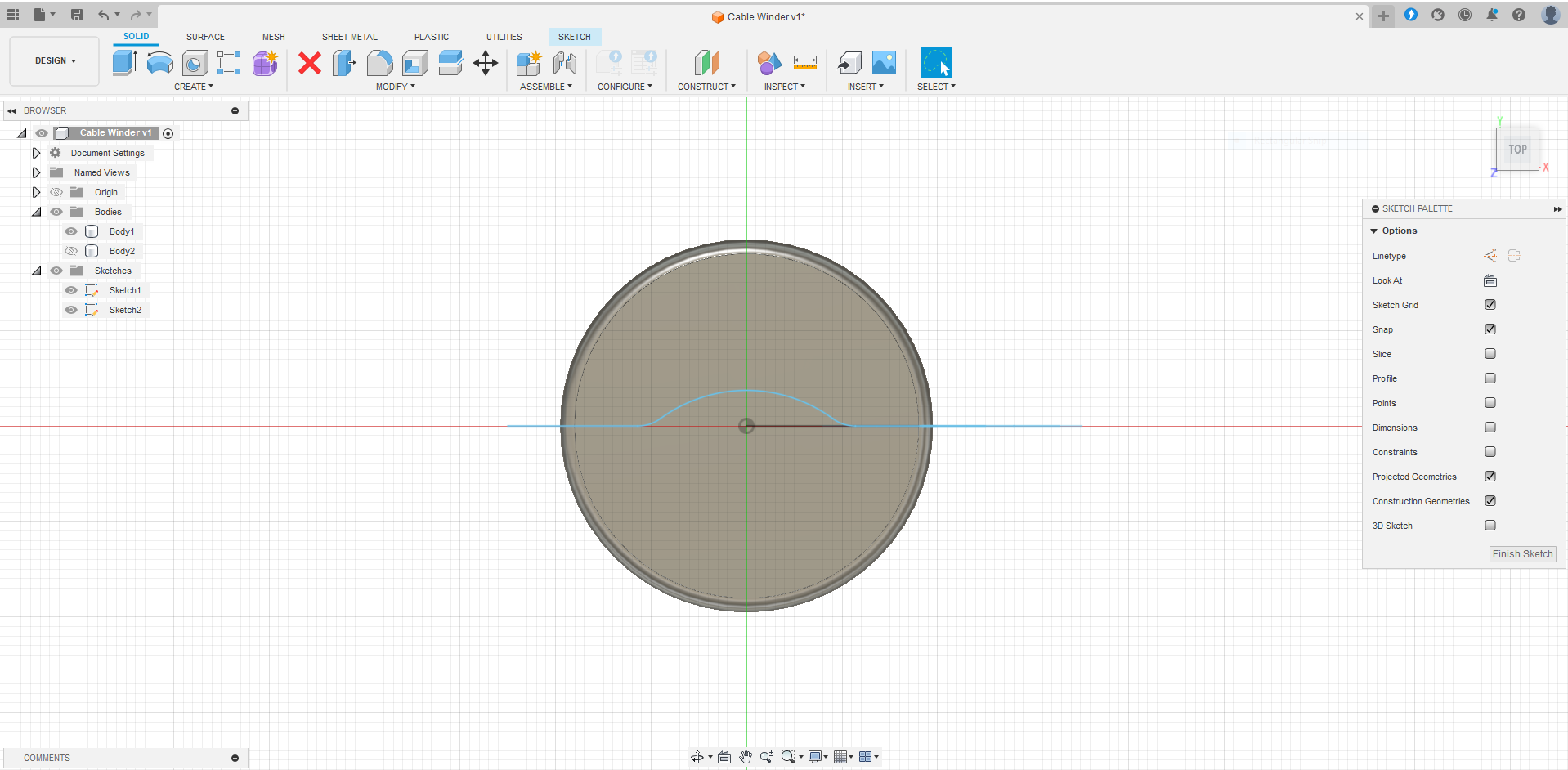Select the Combine tool icon

coord(450,63)
